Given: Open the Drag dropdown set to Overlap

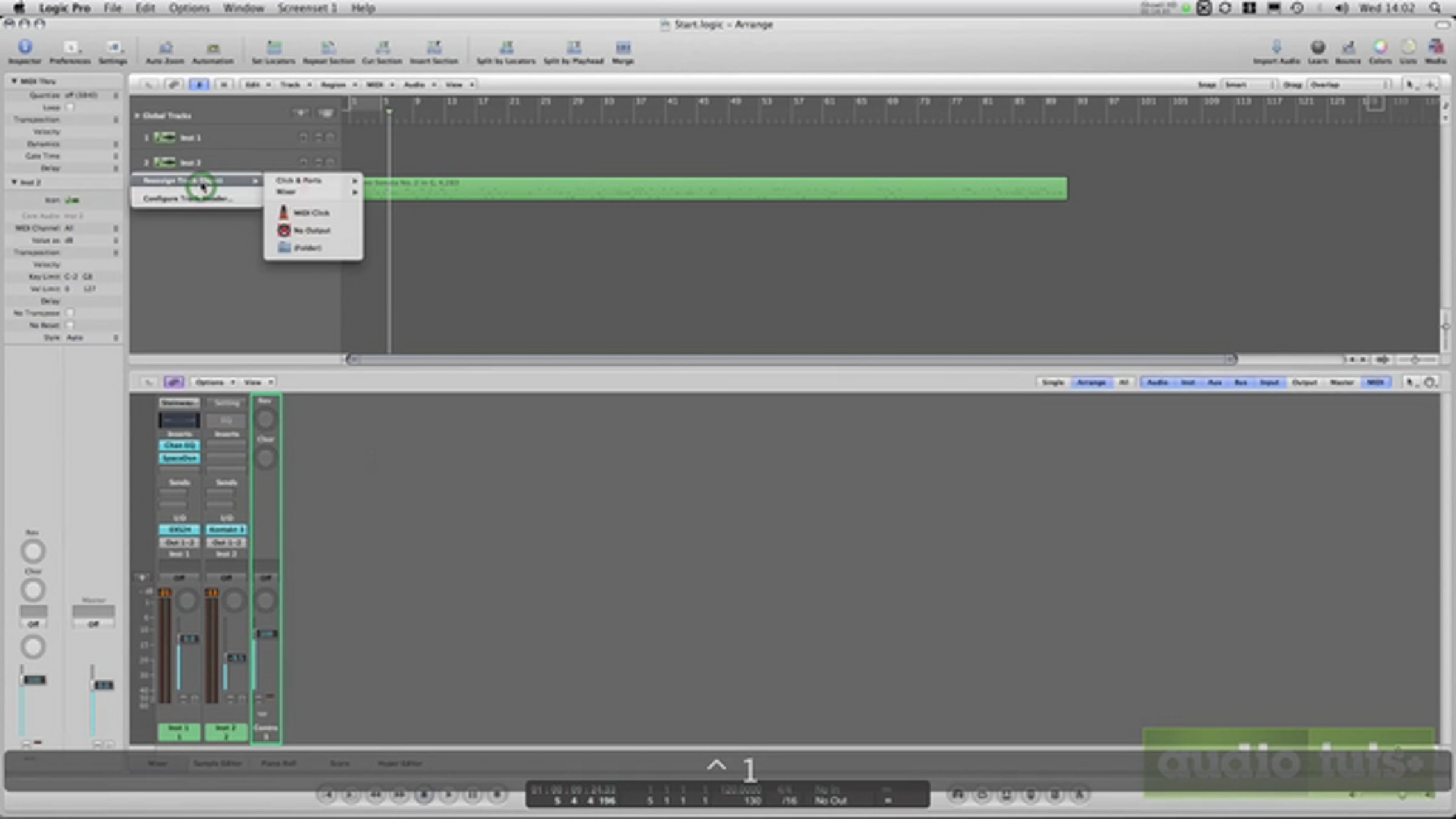Looking at the screenshot, I should 1349,85.
